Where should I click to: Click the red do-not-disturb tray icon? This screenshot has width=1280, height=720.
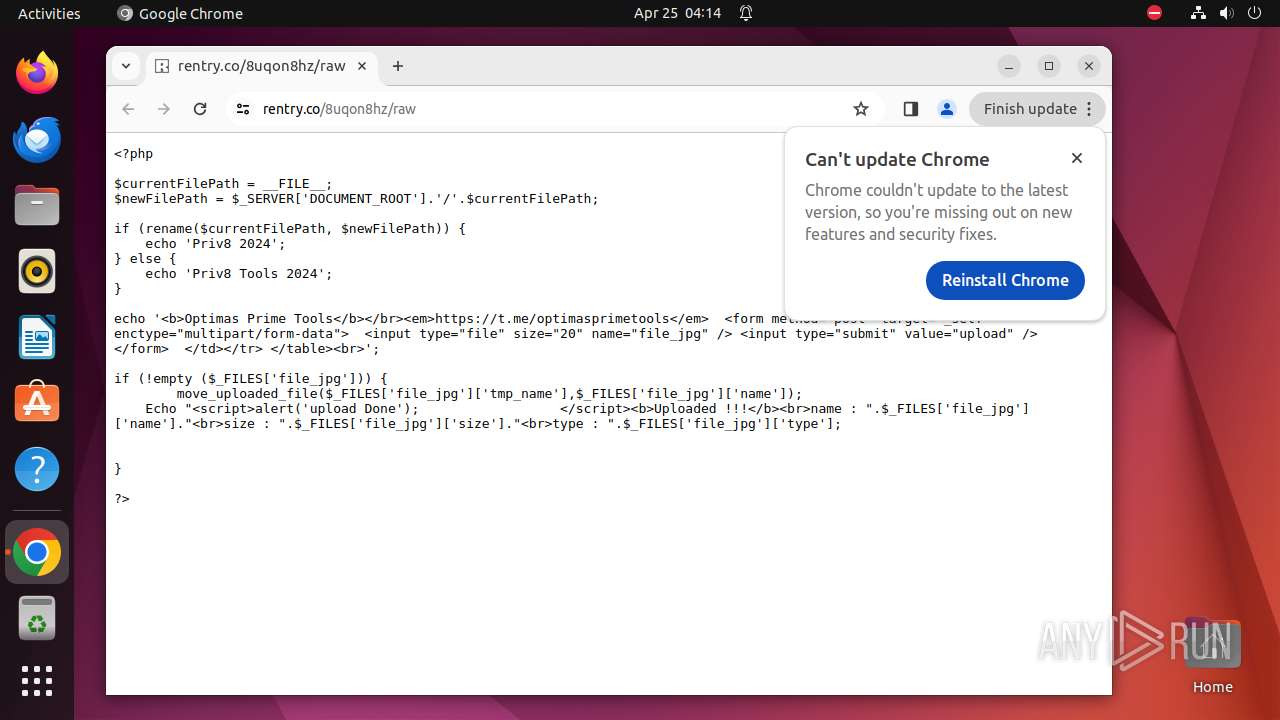[1155, 13]
